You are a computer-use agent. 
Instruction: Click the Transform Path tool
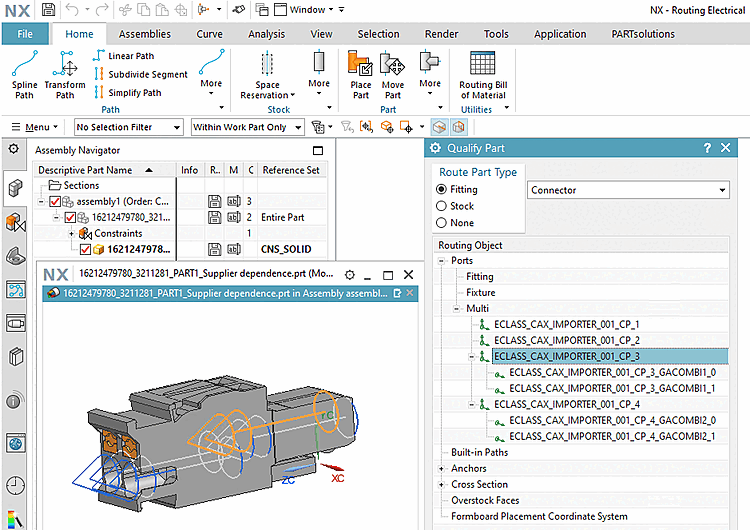tap(65, 75)
